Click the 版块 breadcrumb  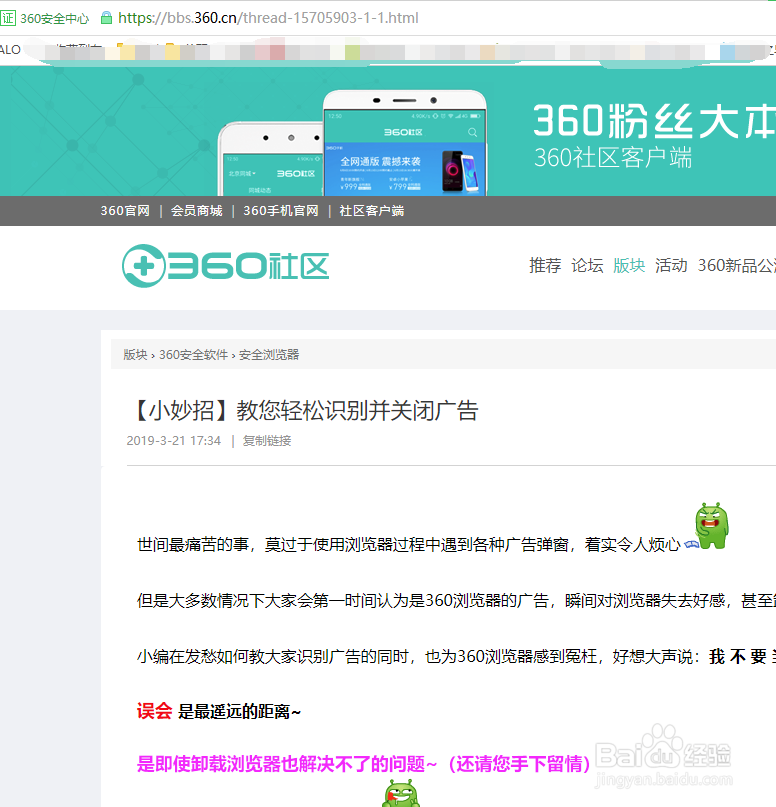pyautogui.click(x=135, y=355)
